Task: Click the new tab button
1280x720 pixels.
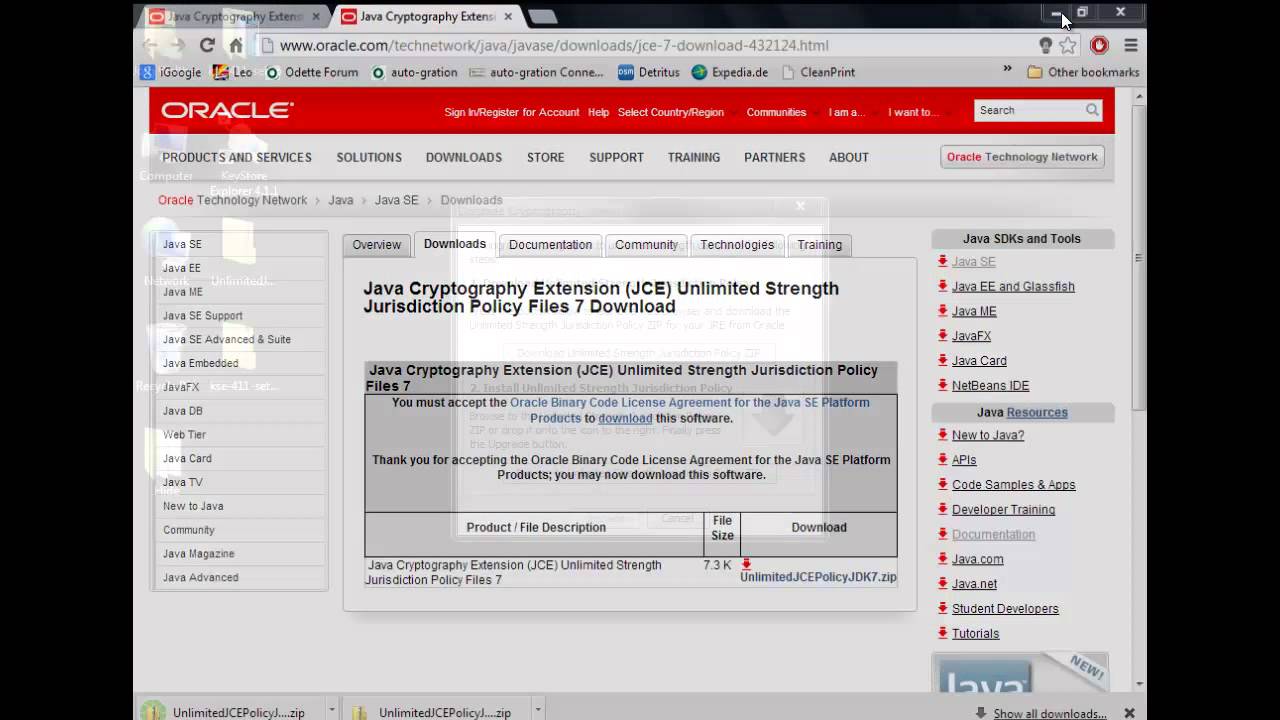Action: pyautogui.click(x=542, y=16)
